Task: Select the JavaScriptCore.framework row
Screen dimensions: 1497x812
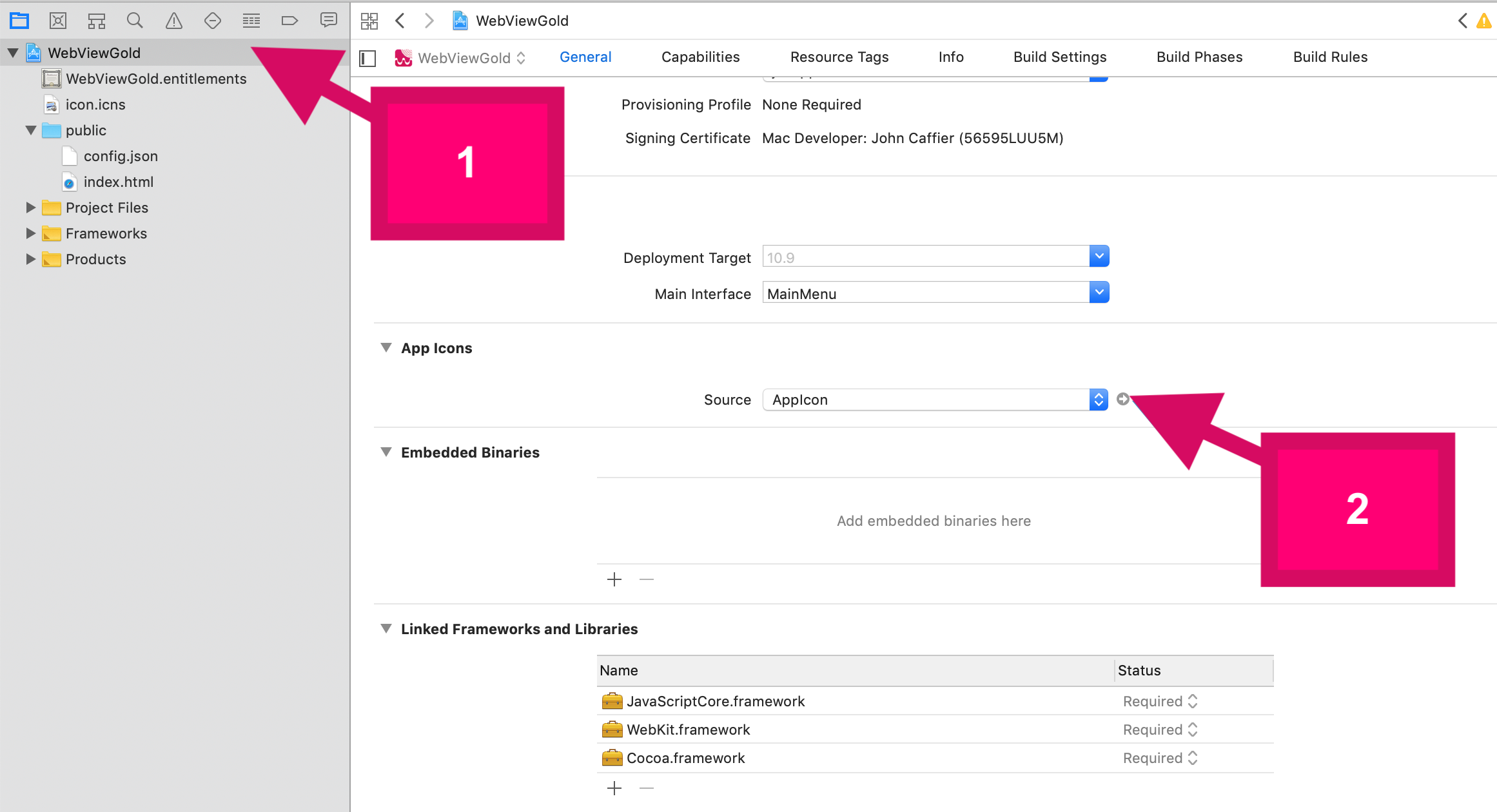Action: click(935, 701)
